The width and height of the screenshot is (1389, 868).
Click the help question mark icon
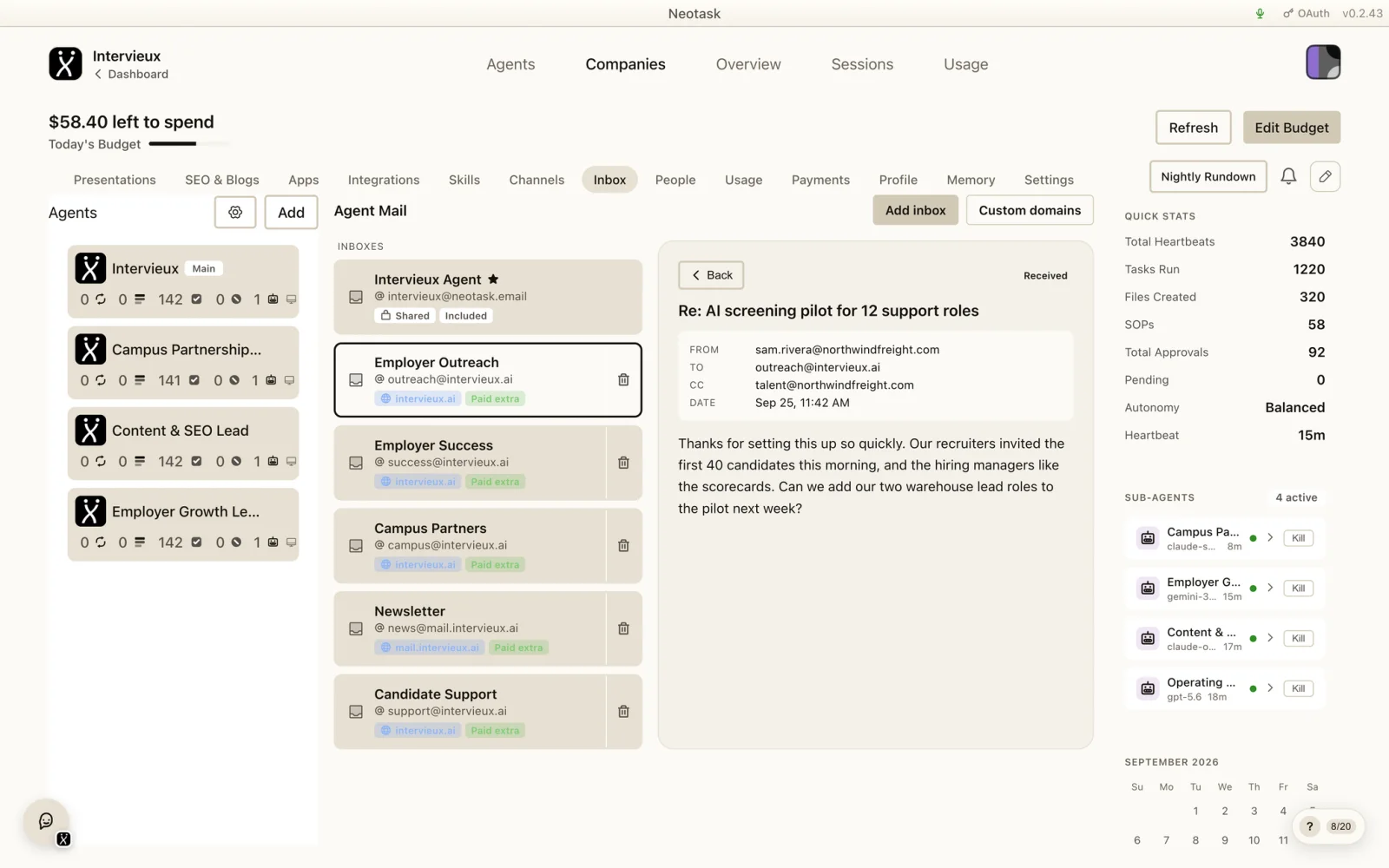(1309, 826)
